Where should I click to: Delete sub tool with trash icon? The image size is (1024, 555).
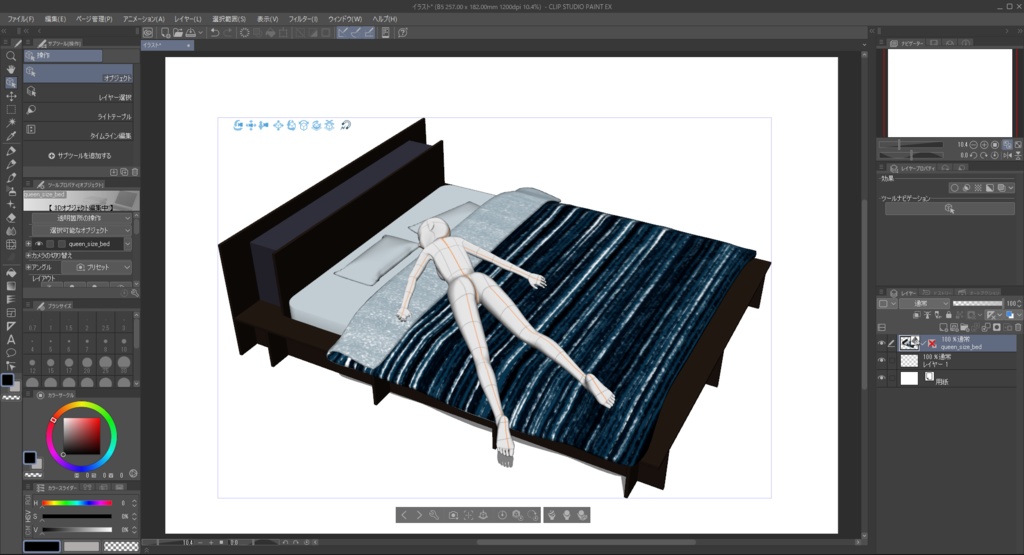[135, 172]
